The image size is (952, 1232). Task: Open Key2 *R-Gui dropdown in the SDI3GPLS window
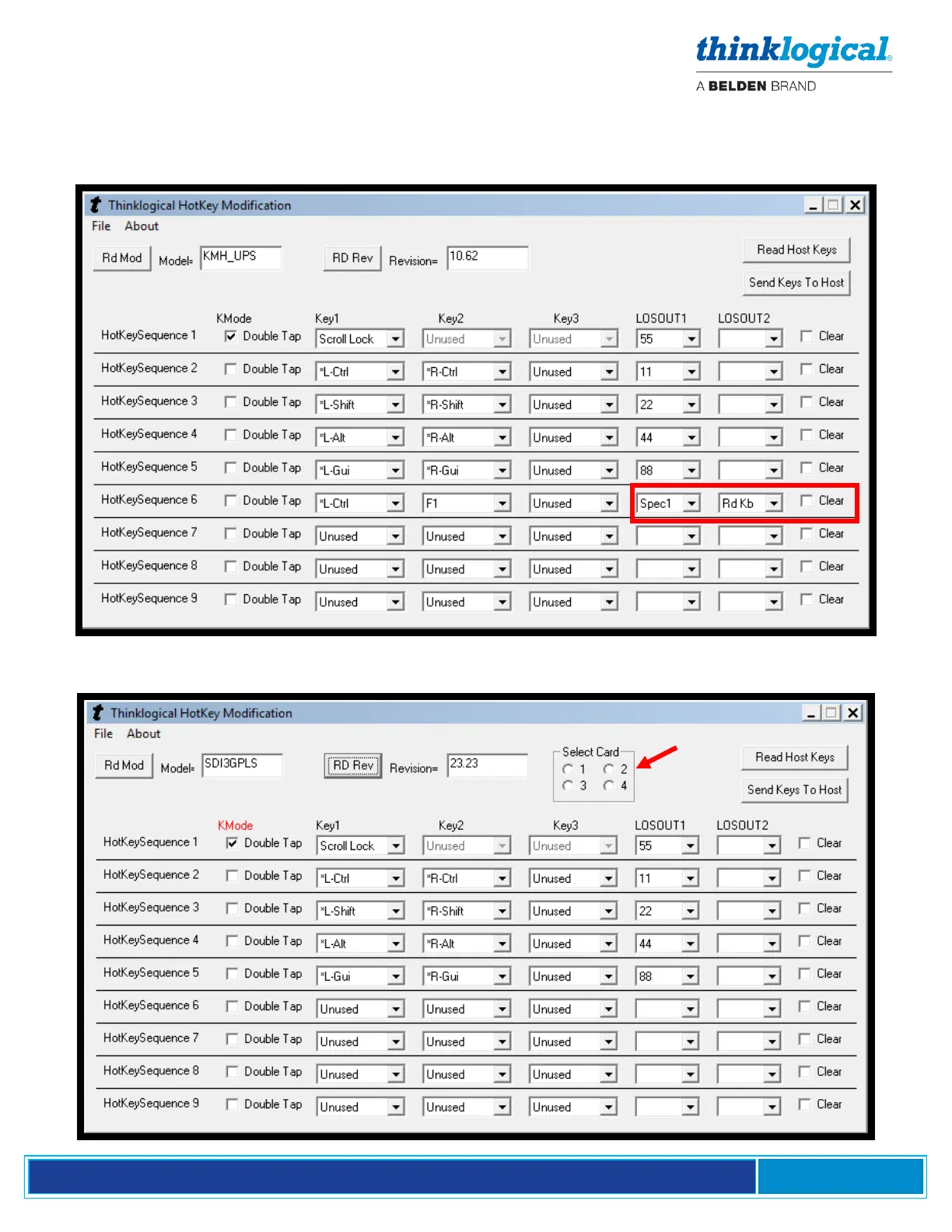(502, 976)
